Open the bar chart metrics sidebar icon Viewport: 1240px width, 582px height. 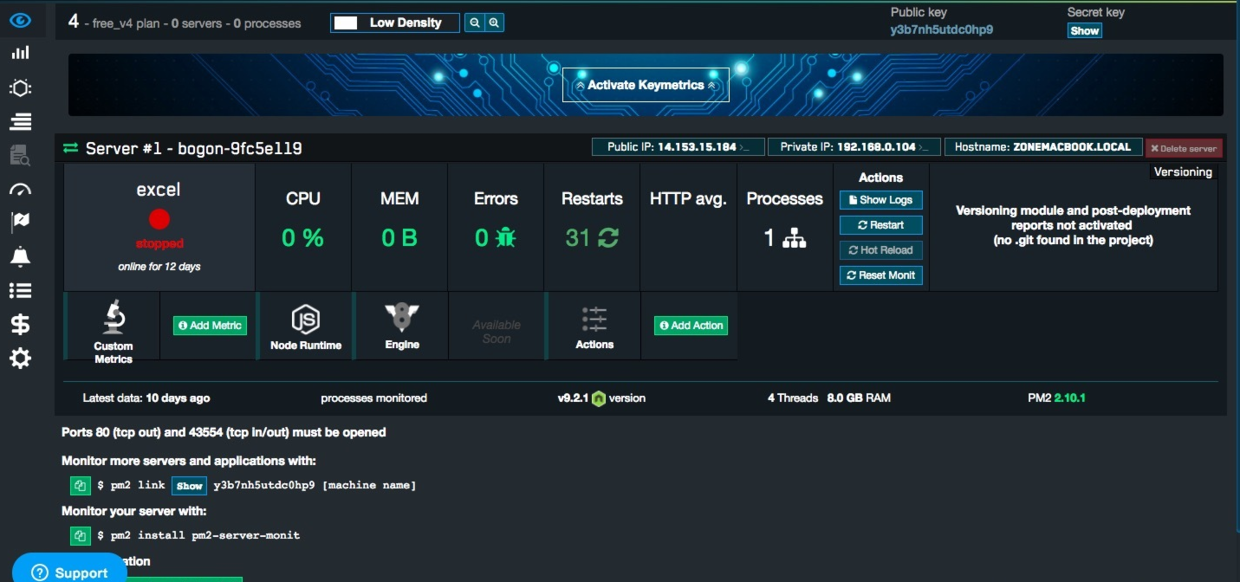click(x=20, y=53)
